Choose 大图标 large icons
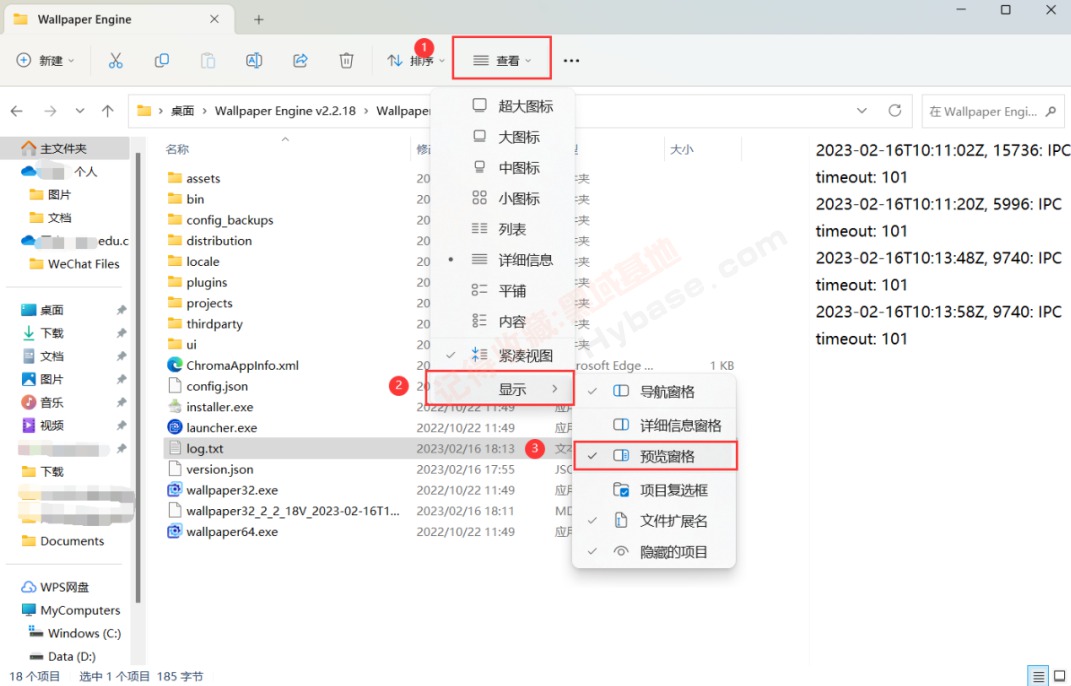Image resolution: width=1071 pixels, height=686 pixels. pos(503,137)
